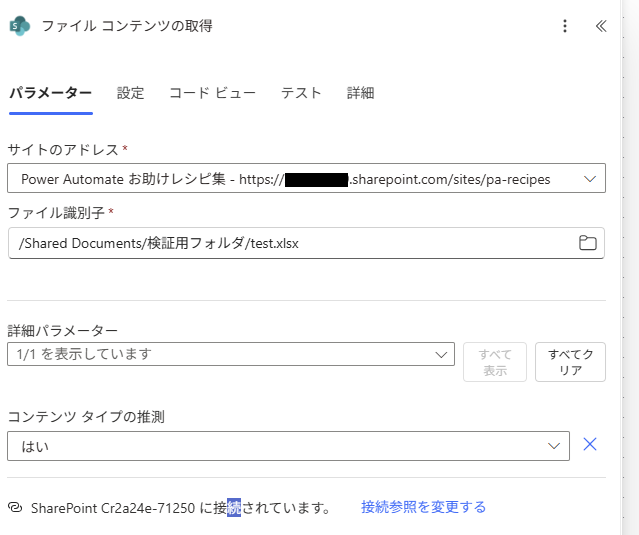Open the 詳細パラメーター dropdown showing 1/1
Screen dimensions: 639x535
(231, 354)
